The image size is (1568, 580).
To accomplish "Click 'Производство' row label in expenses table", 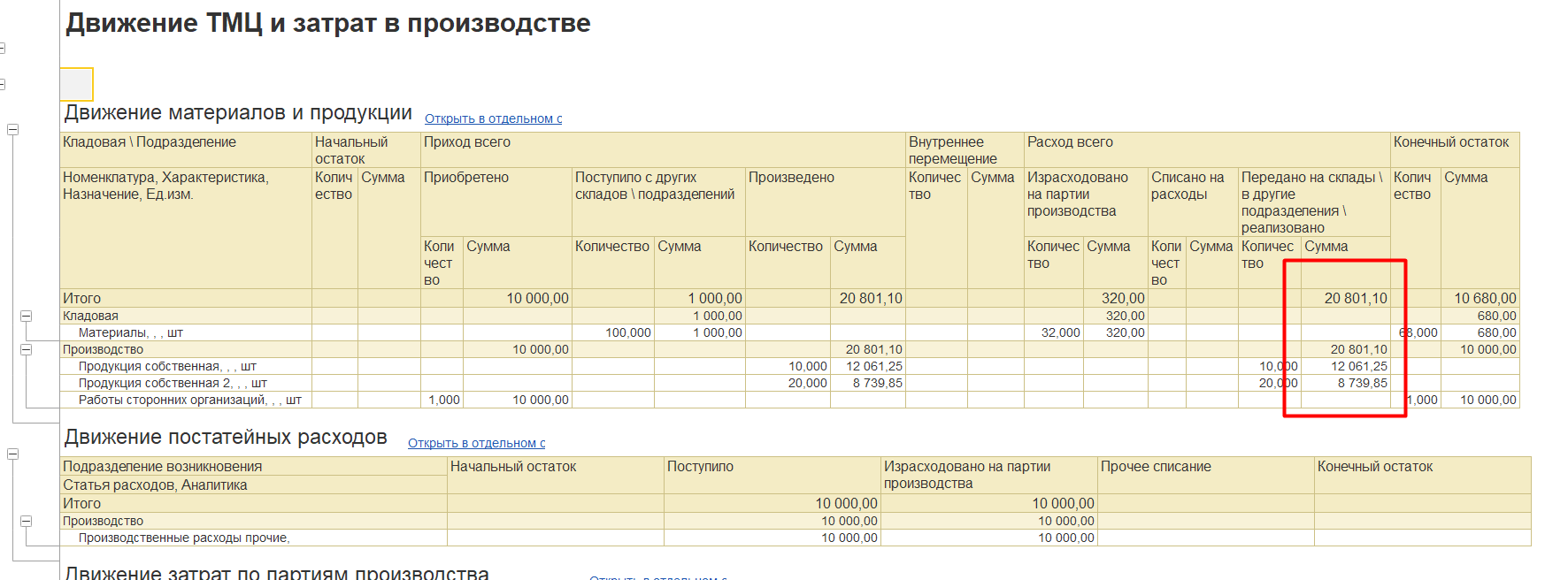I will [103, 521].
